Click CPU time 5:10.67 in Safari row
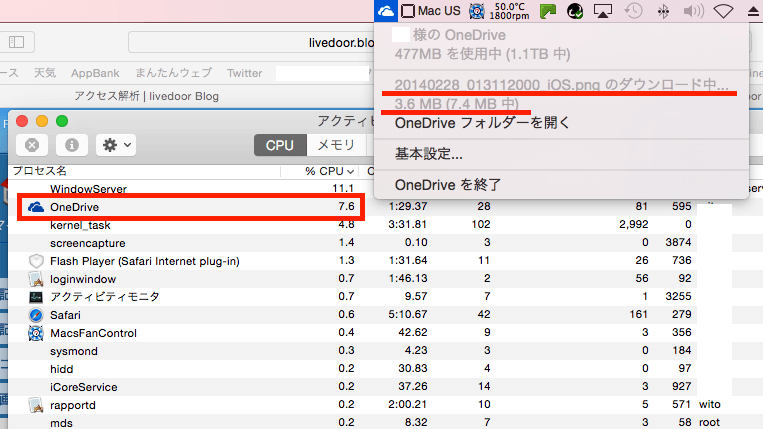 (408, 315)
